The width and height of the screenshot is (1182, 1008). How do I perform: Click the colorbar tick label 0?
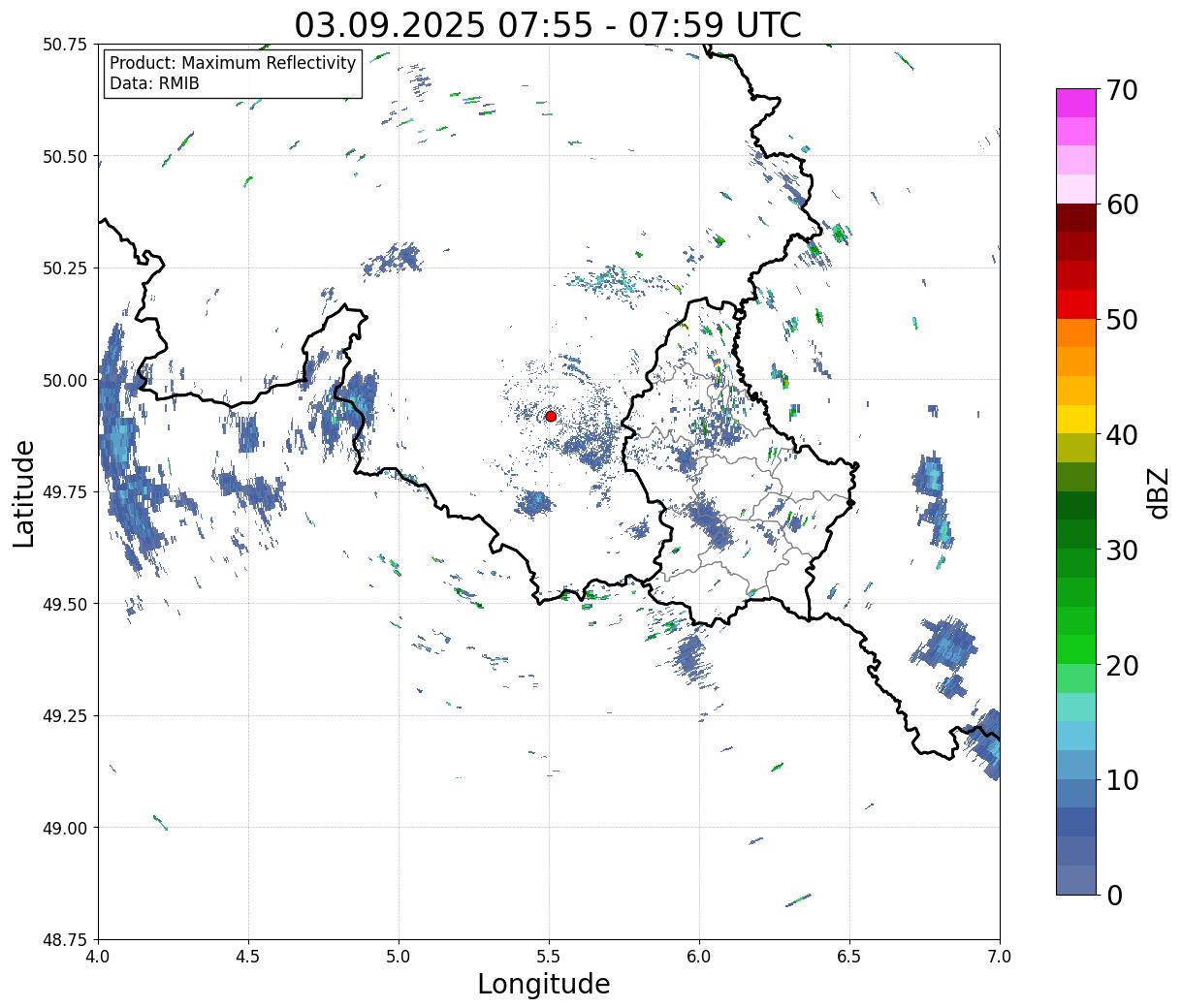(1113, 896)
